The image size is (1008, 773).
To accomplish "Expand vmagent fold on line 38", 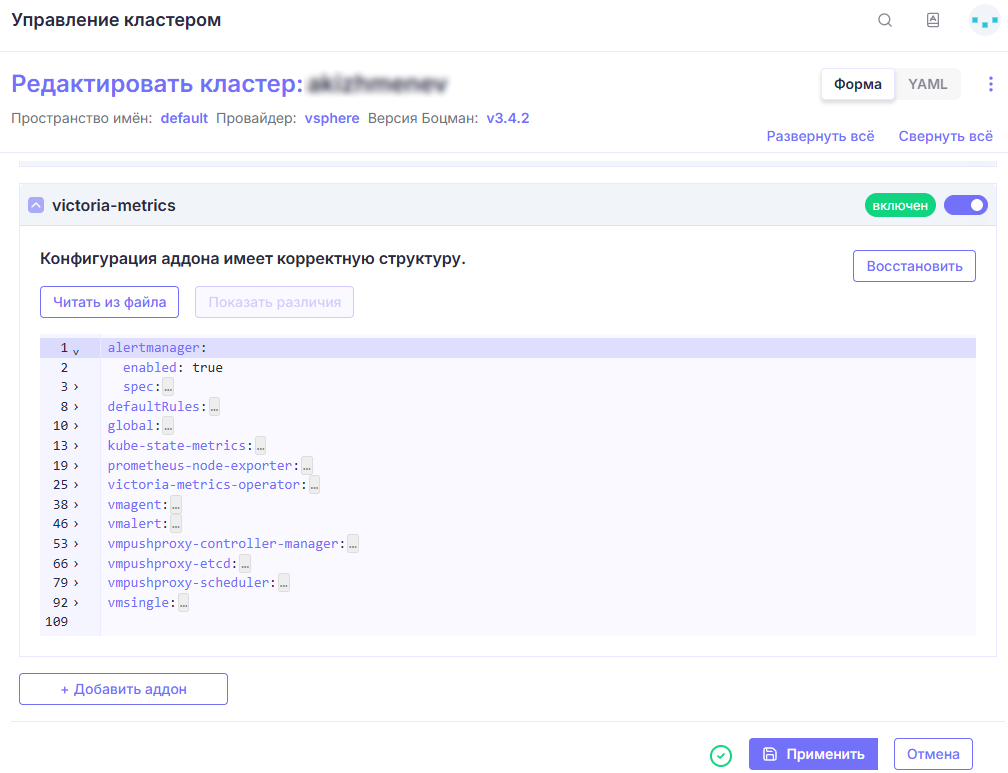I will coord(76,505).
